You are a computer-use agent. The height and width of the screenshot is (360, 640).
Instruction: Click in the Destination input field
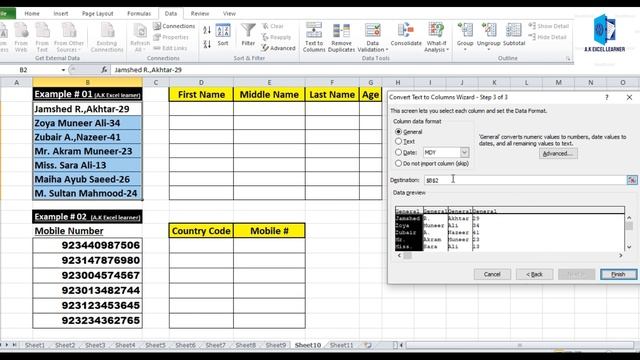pos(525,180)
